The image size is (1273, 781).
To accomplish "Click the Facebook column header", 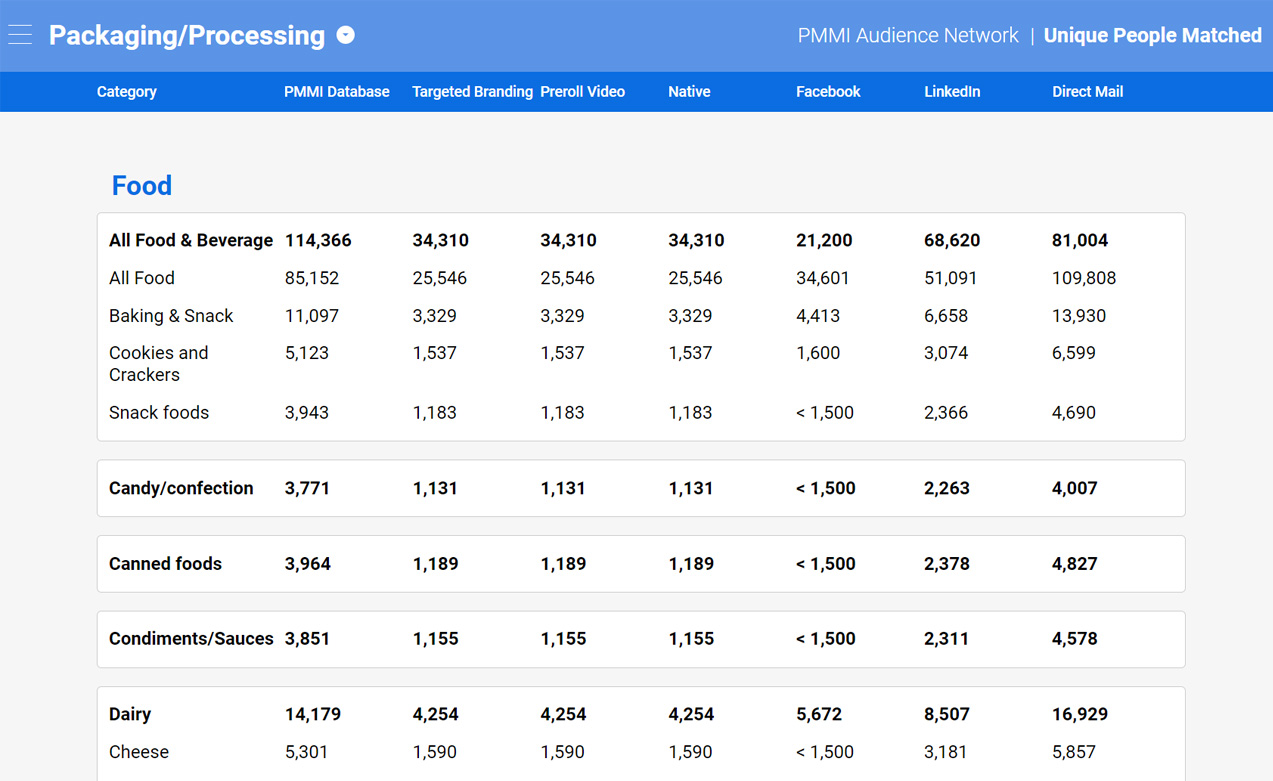I will click(828, 92).
